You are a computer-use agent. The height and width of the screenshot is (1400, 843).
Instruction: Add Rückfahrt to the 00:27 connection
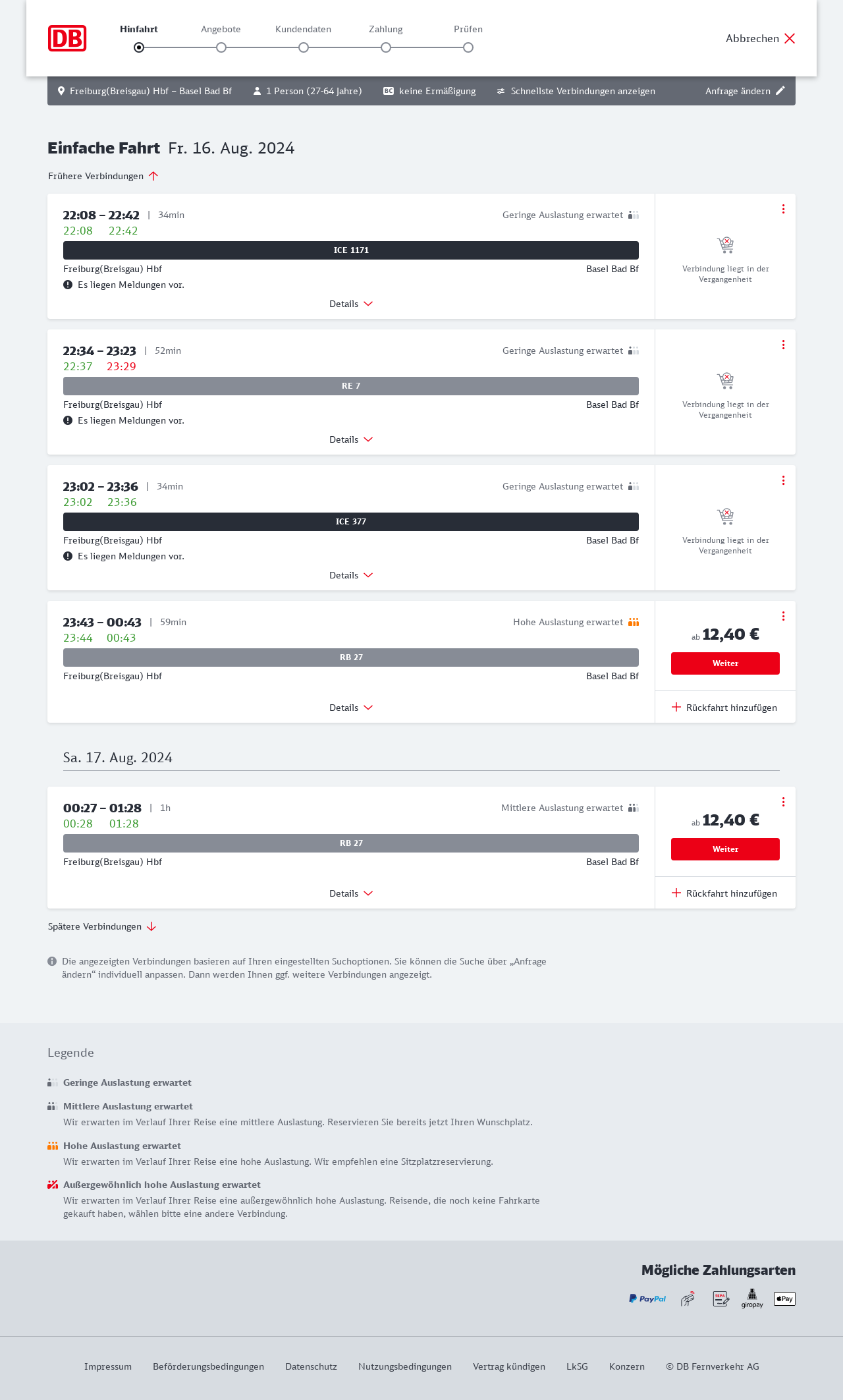tap(724, 893)
